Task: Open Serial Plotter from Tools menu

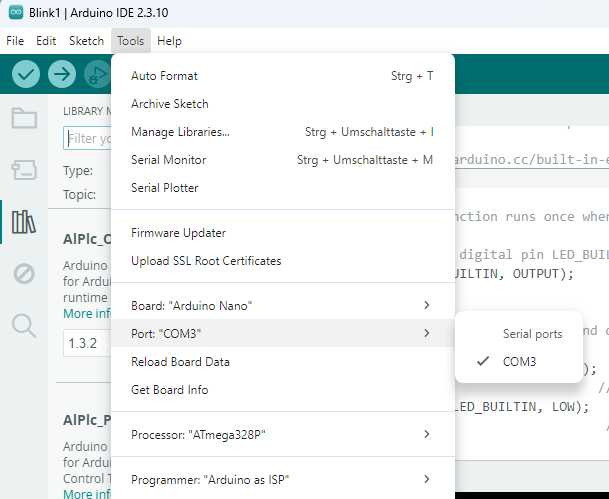Action: 283,188
